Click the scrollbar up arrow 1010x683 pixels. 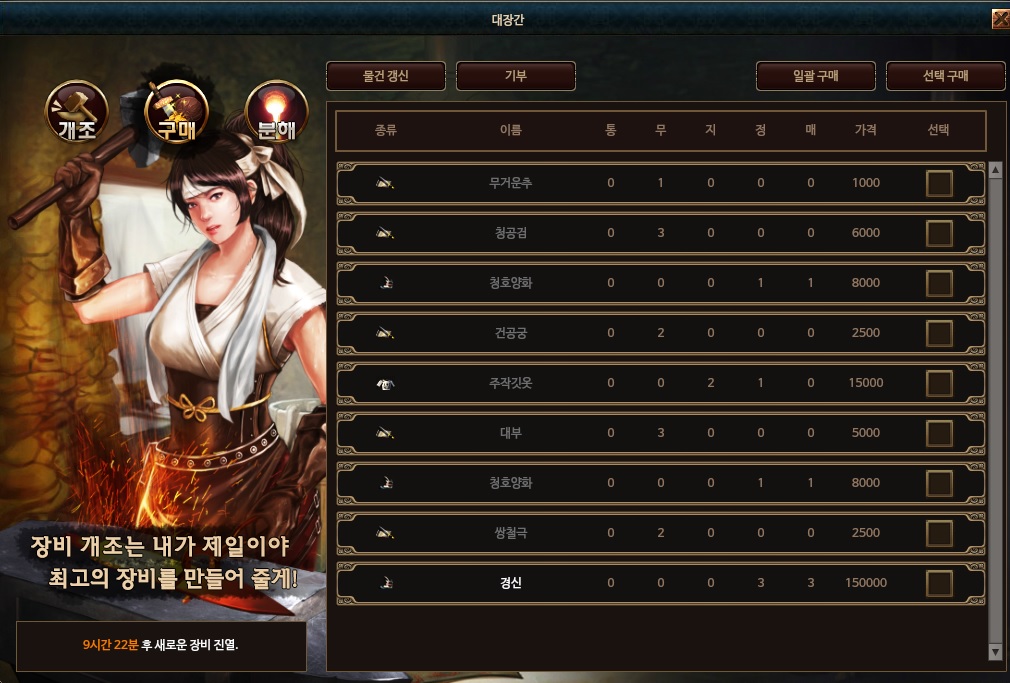(x=995, y=170)
